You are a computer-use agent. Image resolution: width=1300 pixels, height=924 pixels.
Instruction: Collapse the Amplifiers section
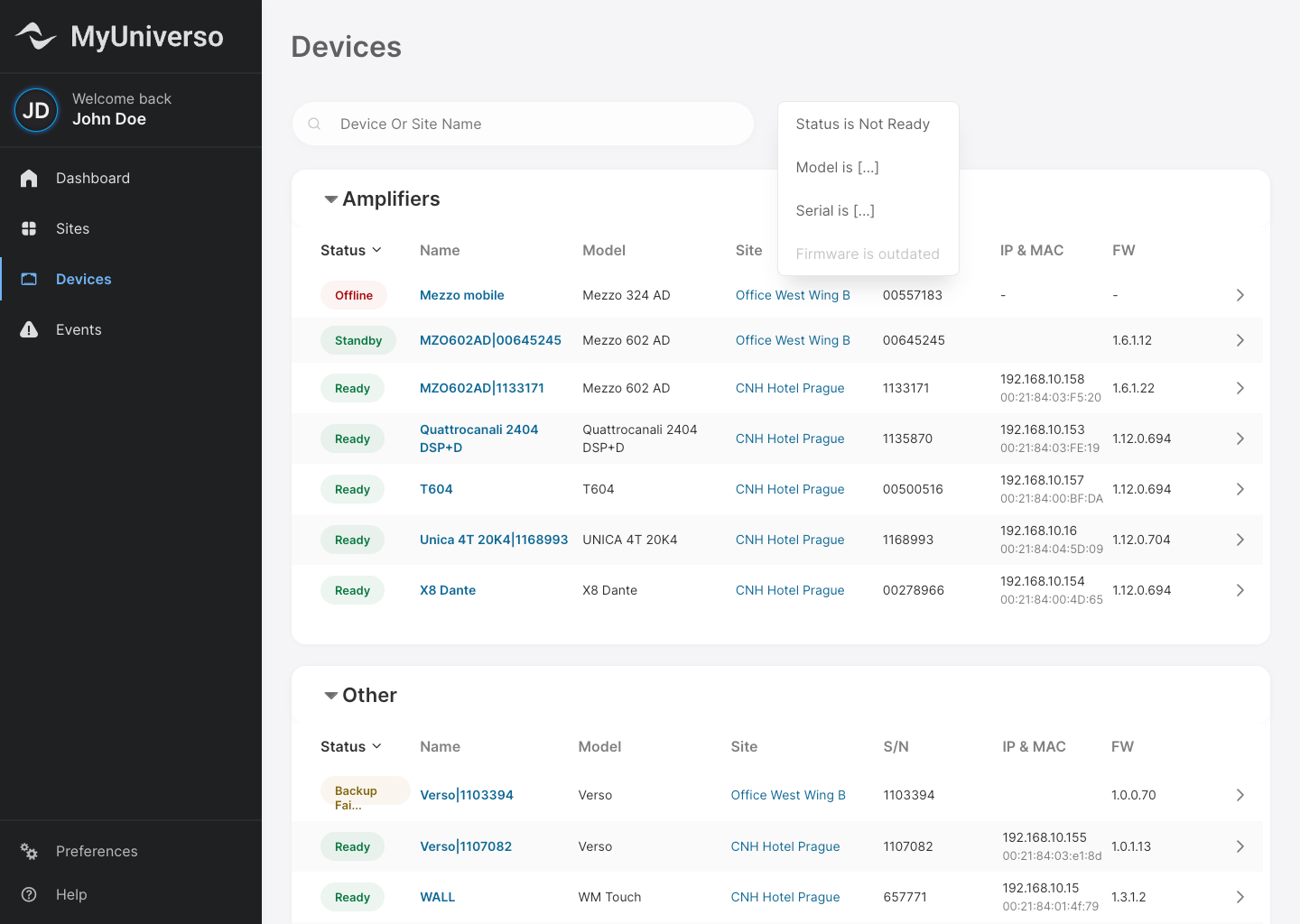(331, 199)
